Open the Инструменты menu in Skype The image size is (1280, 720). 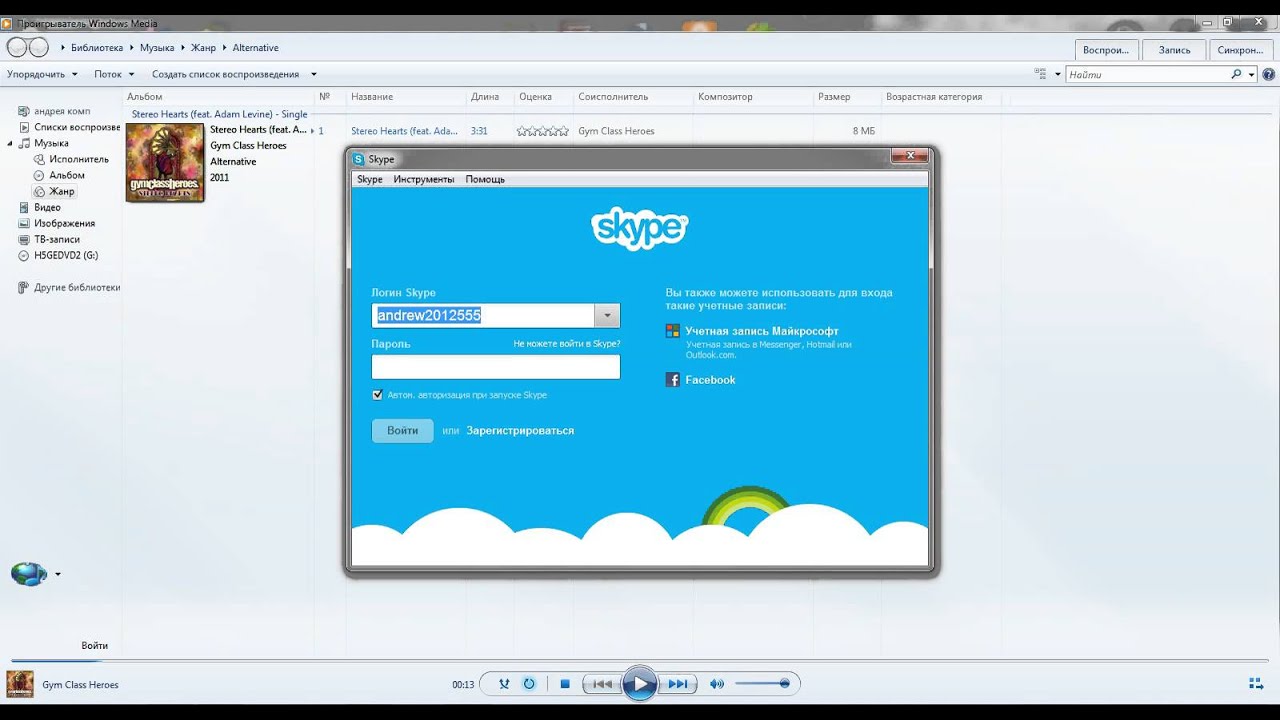424,179
